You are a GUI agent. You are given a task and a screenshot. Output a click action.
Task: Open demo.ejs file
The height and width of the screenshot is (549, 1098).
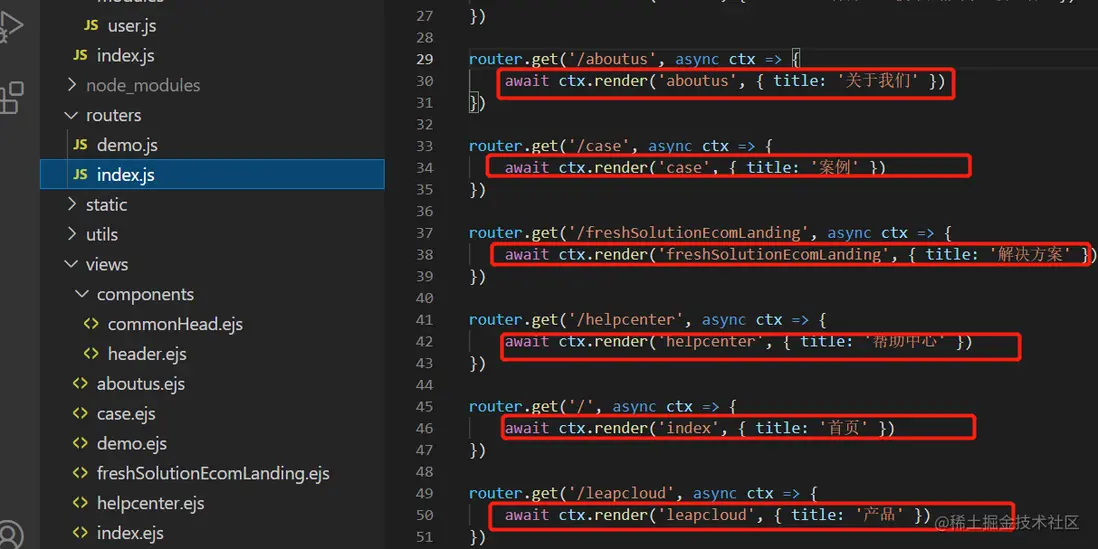132,444
